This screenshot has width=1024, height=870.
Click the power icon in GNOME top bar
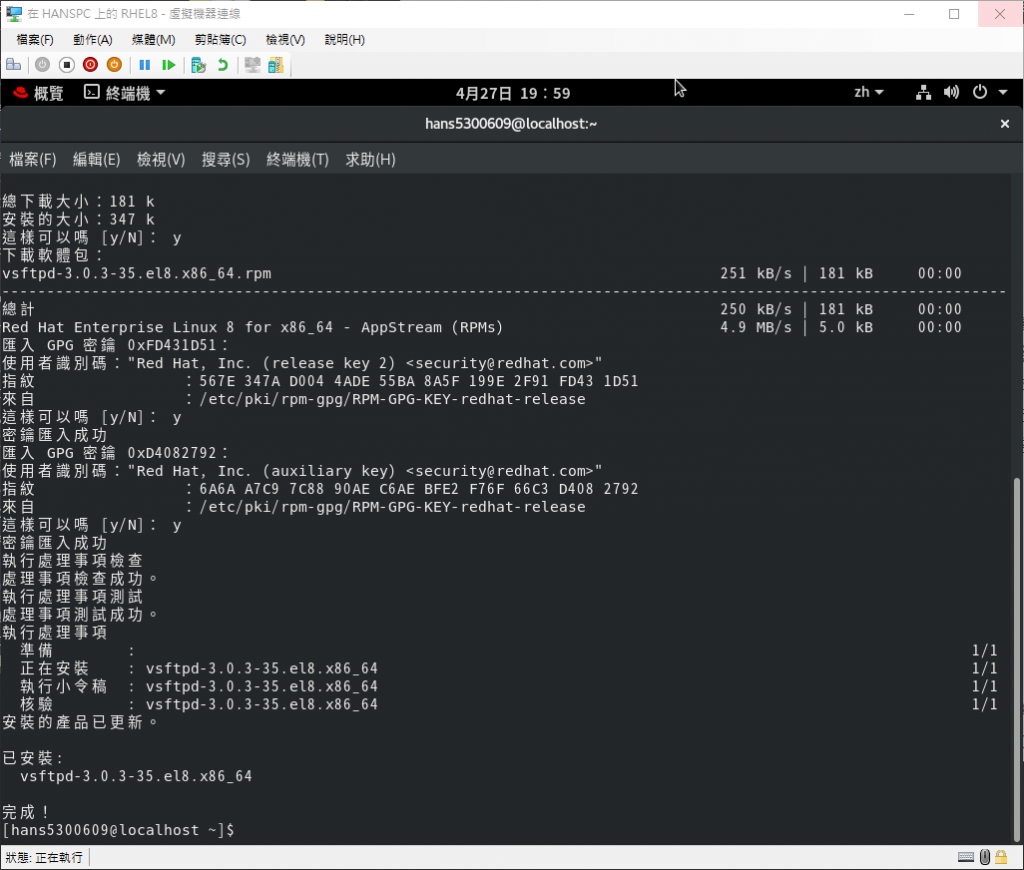click(980, 93)
